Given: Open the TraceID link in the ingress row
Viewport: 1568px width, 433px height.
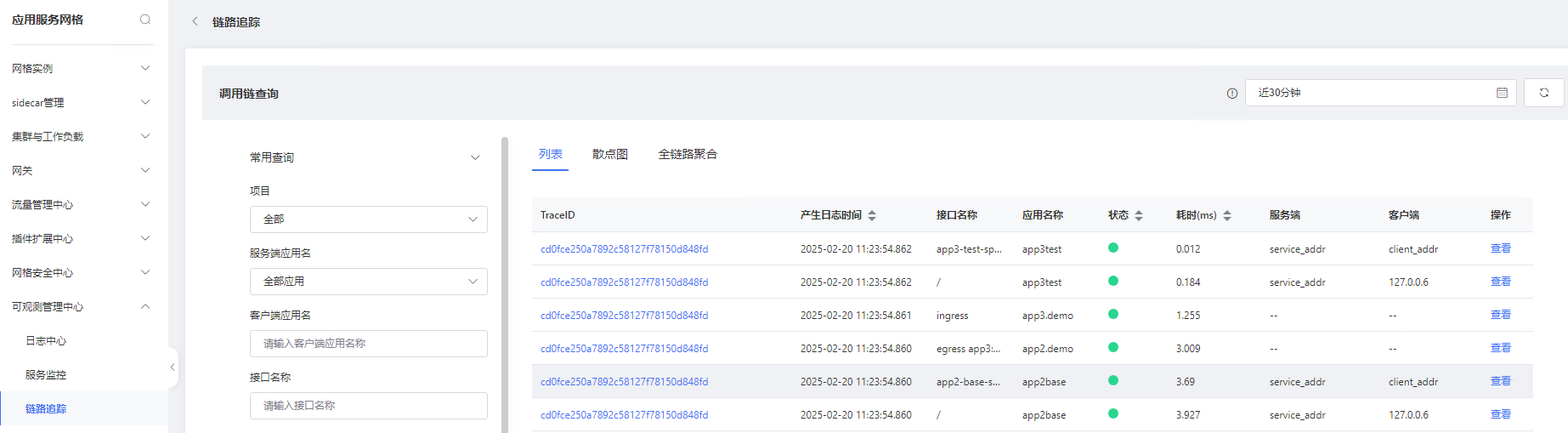Looking at the screenshot, I should click(x=625, y=316).
